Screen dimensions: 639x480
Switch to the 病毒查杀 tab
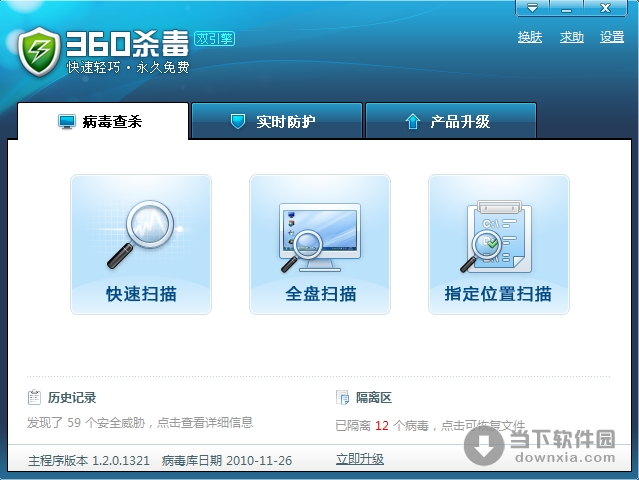click(x=103, y=121)
